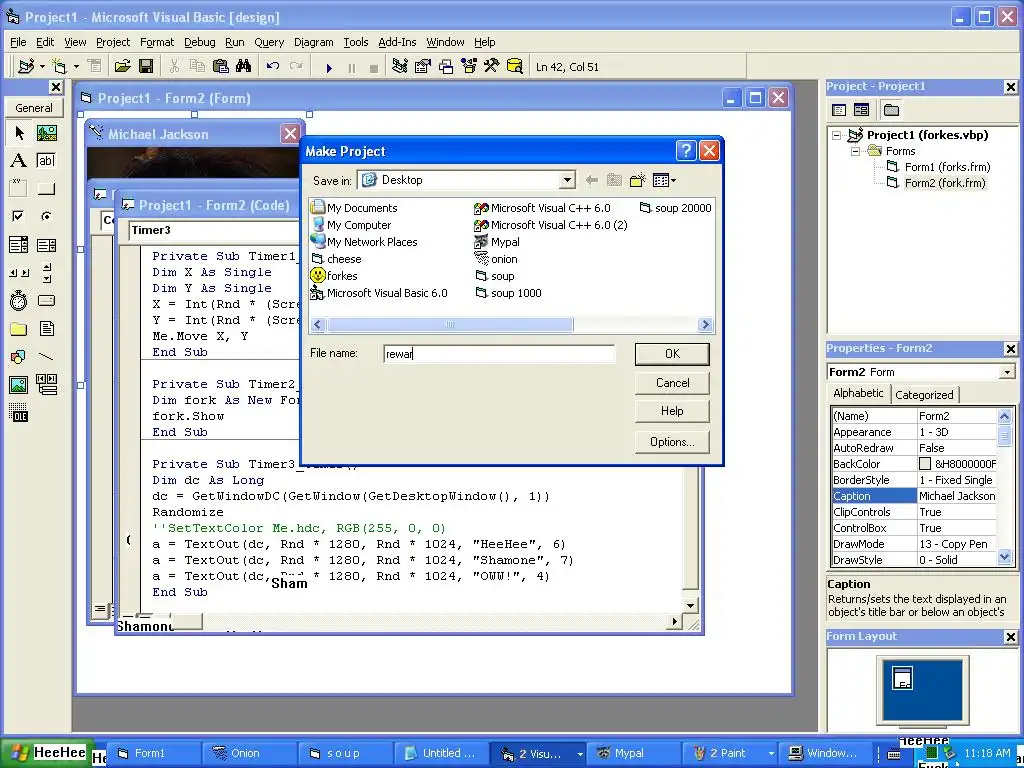Select the TextBox tool in the toolbox

[46, 161]
